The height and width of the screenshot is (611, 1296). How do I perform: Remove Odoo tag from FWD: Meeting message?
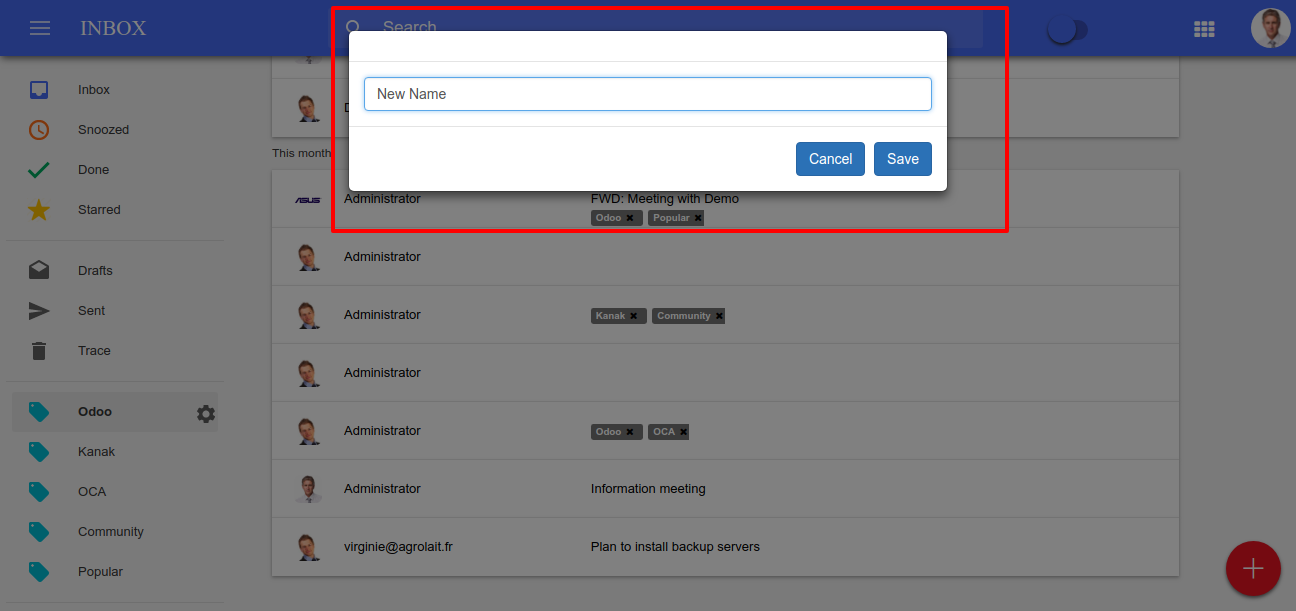tap(630, 218)
